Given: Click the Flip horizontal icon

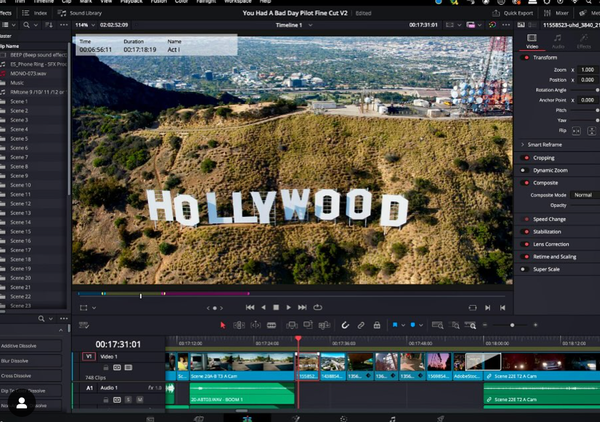Looking at the screenshot, I should pos(576,131).
